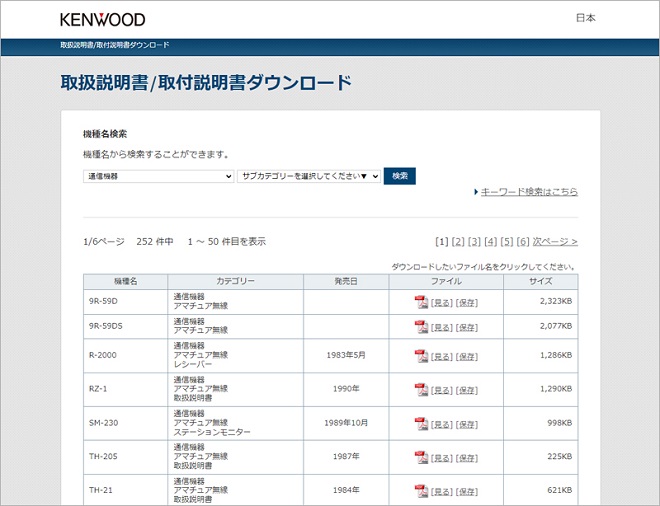Click the 機種名 column header
This screenshot has width=660, height=506.
tap(125, 281)
